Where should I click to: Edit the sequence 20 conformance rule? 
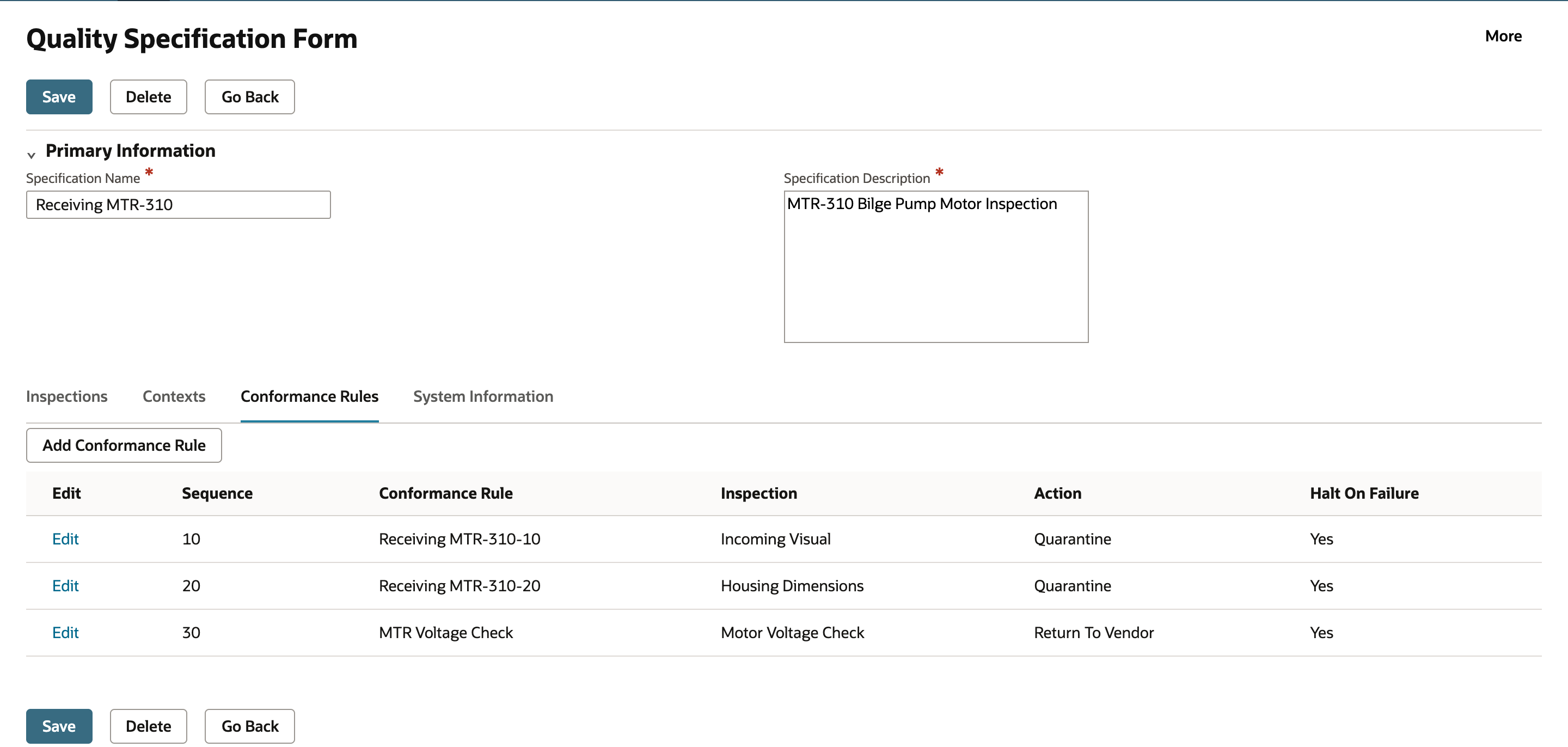(x=65, y=586)
